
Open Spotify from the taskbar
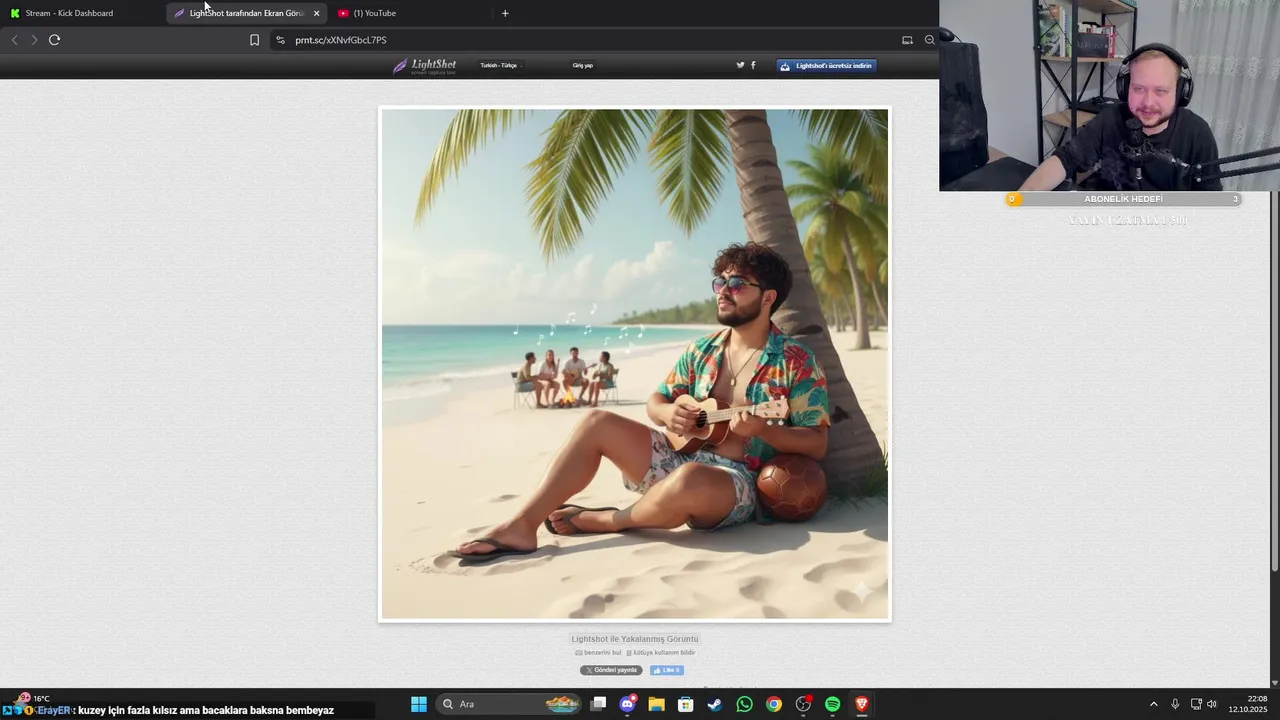click(832, 704)
